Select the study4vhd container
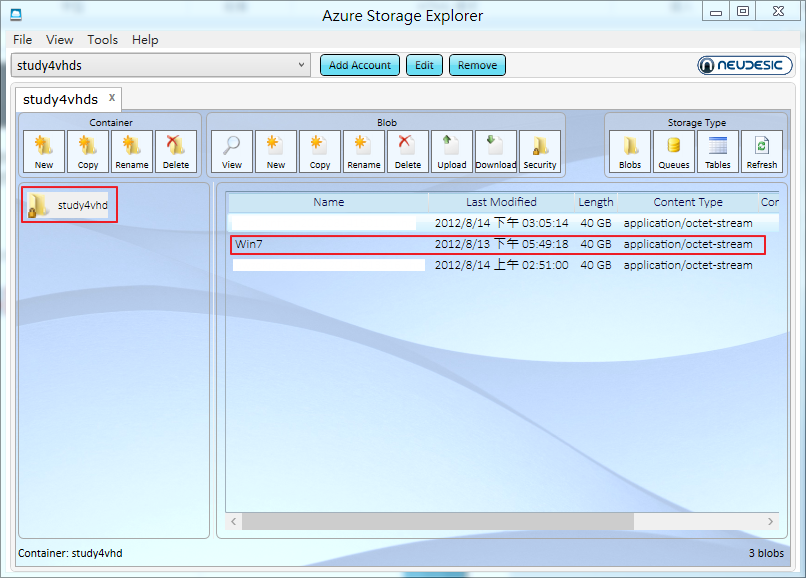Viewport: 806px width, 578px height. click(x=69, y=205)
